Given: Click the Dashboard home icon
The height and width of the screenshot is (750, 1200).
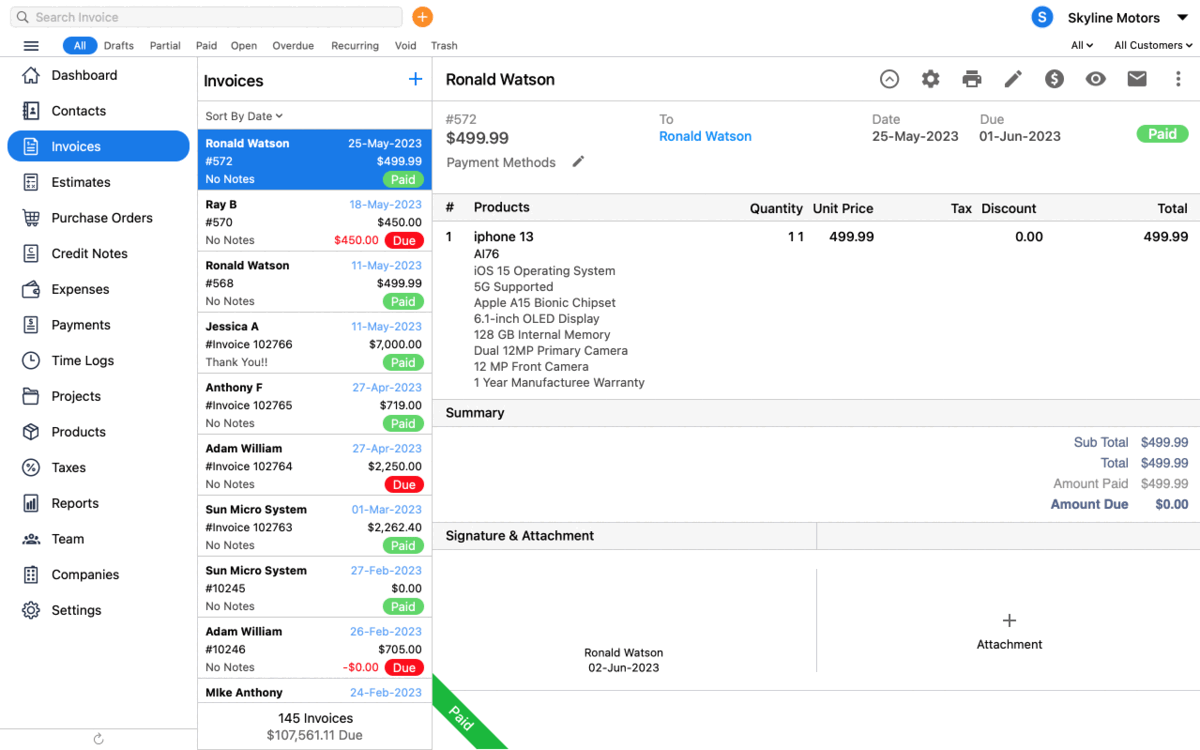Looking at the screenshot, I should tap(31, 75).
